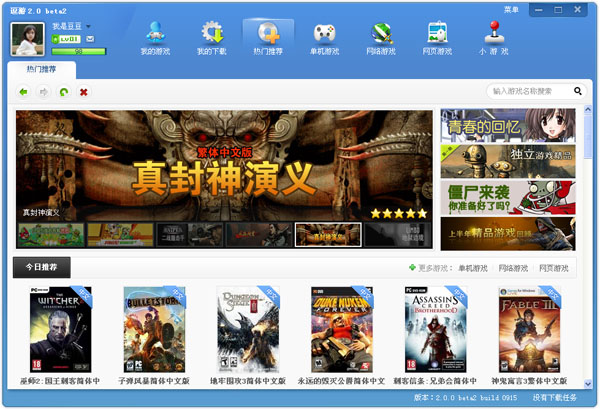The image size is (600, 410).
Task: Click the scrollbar down arrow
Action: click(x=588, y=384)
